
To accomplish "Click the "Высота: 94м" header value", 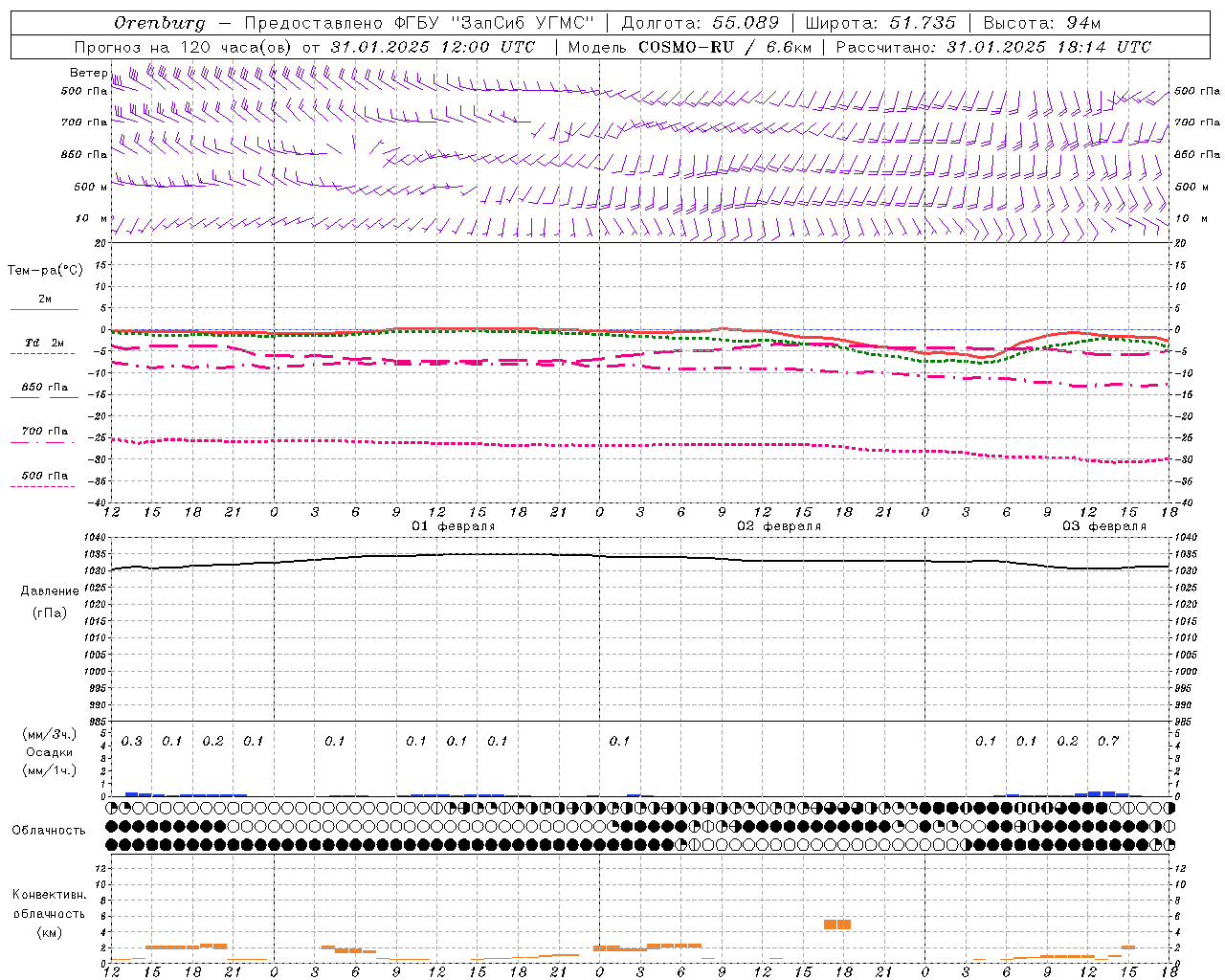I will tap(1042, 23).
